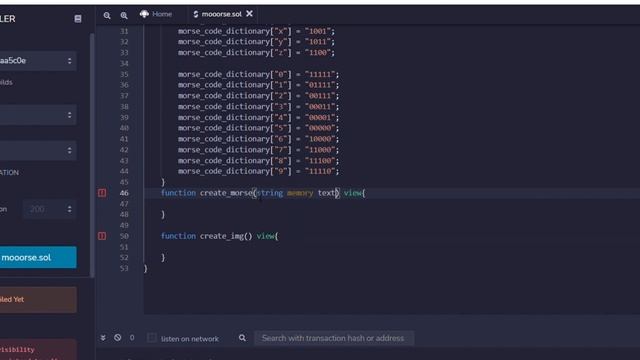Open the Home tab
Image resolution: width=640 pixels, height=360 pixels.
tap(156, 14)
